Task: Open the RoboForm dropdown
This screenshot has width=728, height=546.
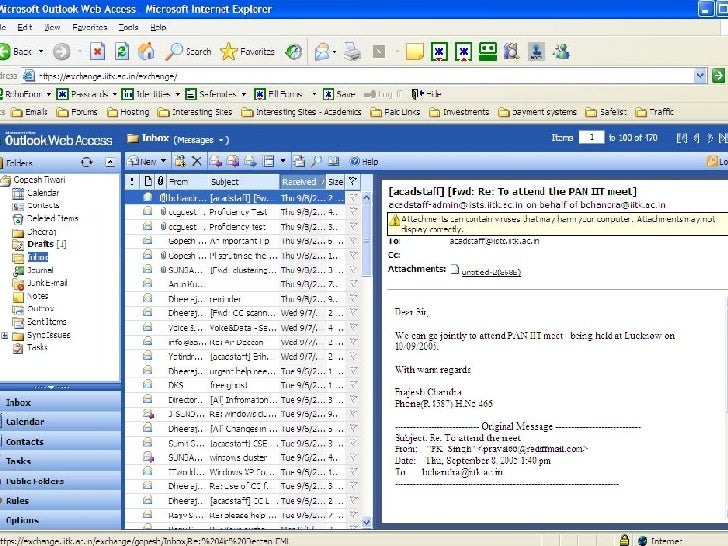Action: click(x=48, y=94)
